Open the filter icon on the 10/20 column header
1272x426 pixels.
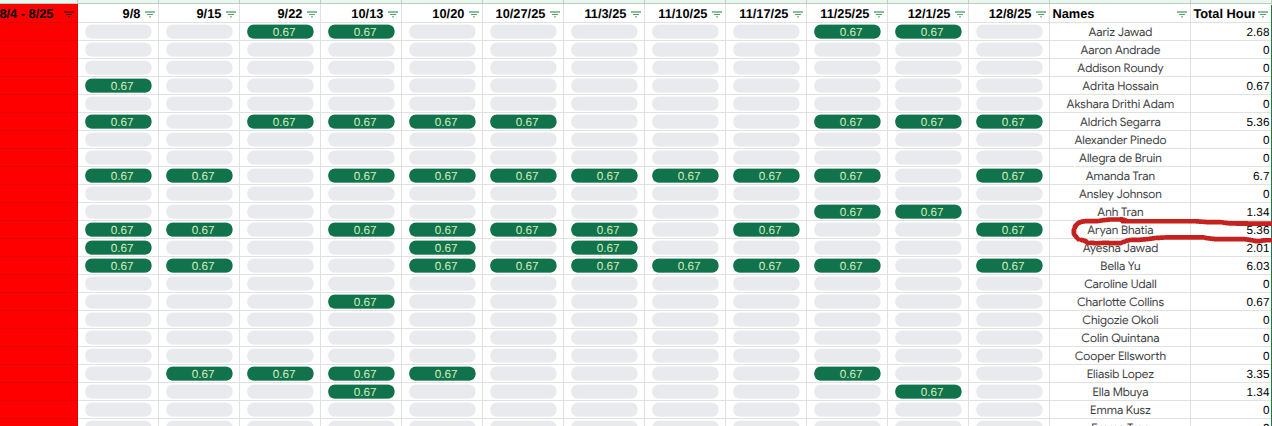pos(474,14)
